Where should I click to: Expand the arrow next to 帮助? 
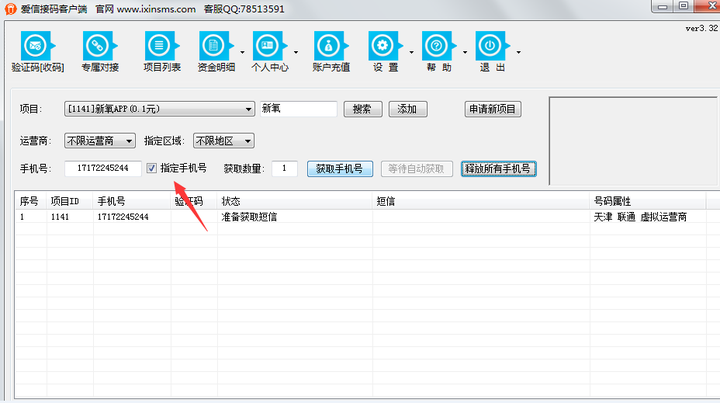click(465, 52)
